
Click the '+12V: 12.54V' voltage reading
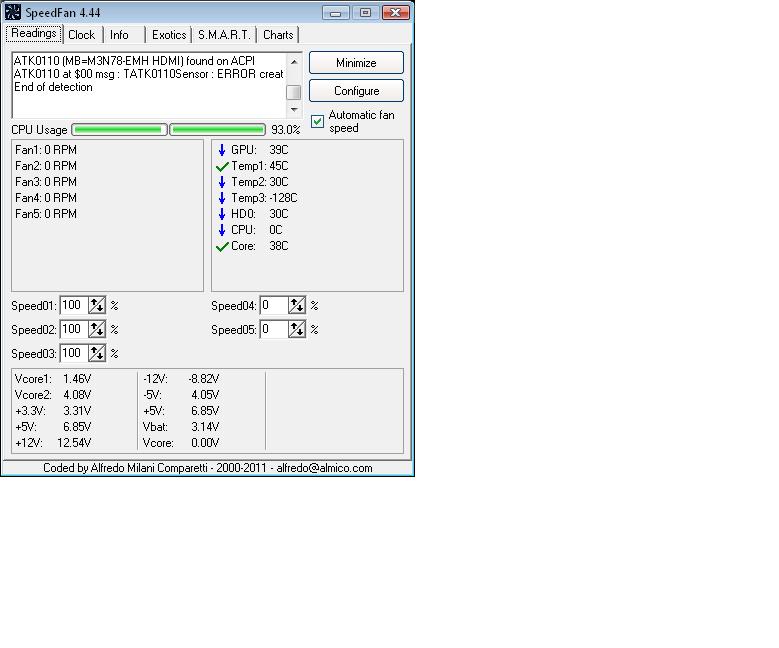53,443
